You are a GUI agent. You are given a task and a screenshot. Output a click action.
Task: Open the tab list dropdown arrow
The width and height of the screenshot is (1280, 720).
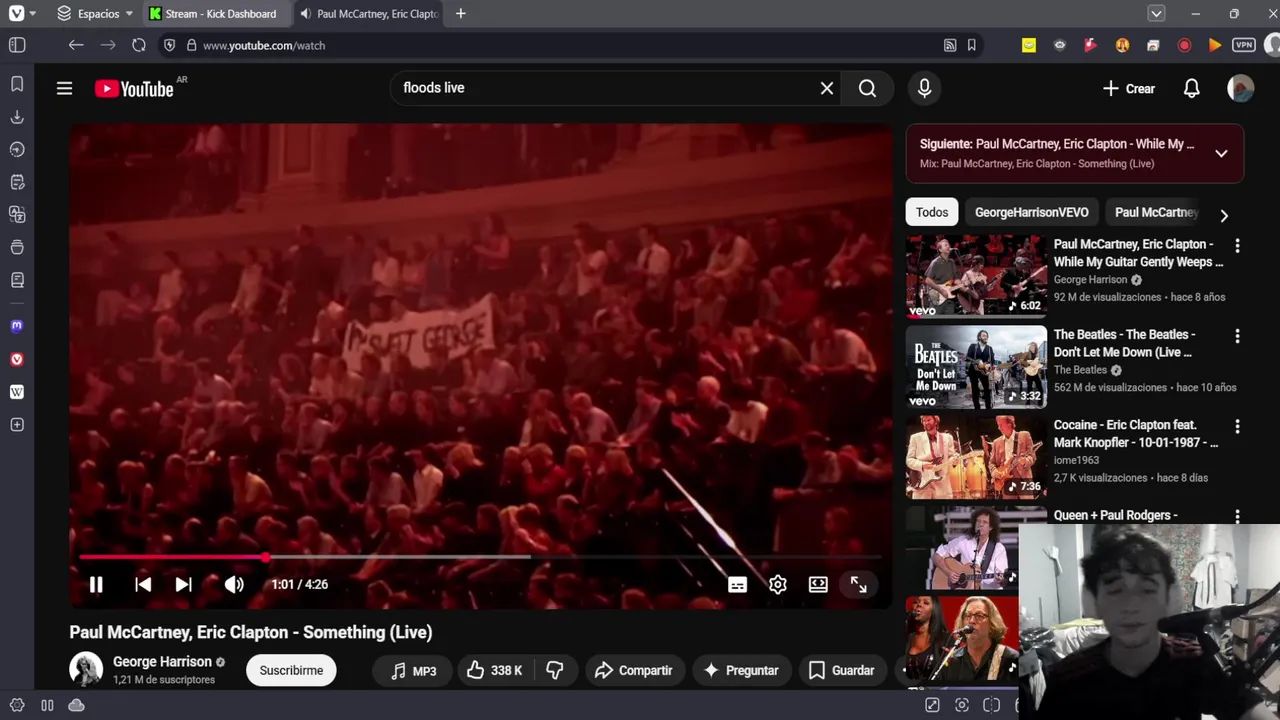(x=1156, y=14)
